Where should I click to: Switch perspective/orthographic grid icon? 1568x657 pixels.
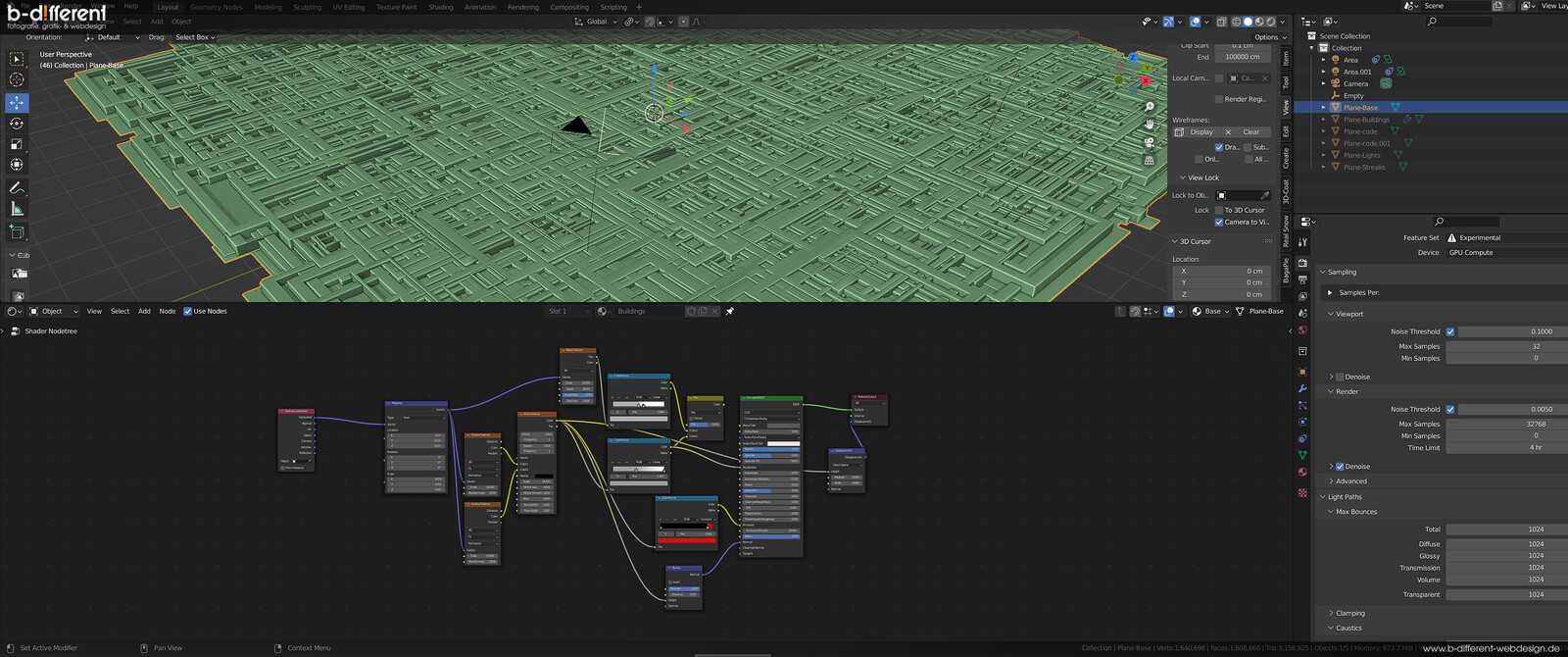pyautogui.click(x=1150, y=160)
